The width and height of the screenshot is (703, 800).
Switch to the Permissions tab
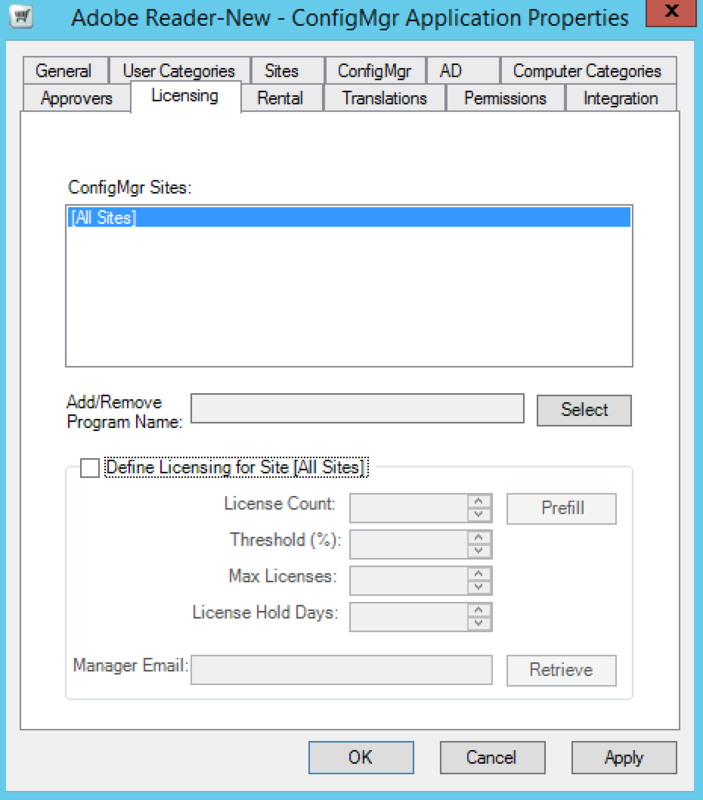tap(505, 98)
